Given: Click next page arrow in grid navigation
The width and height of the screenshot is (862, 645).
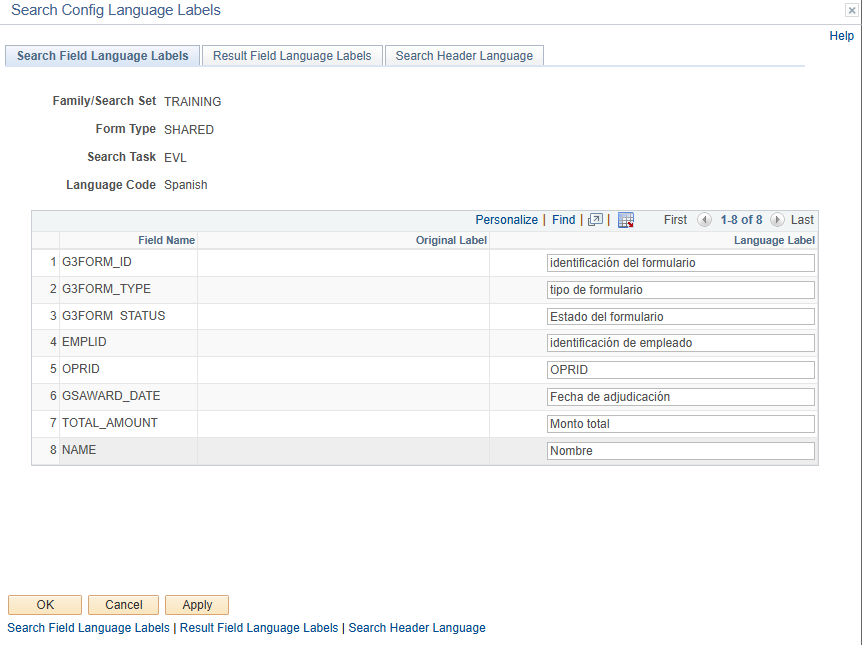Looking at the screenshot, I should pos(777,219).
